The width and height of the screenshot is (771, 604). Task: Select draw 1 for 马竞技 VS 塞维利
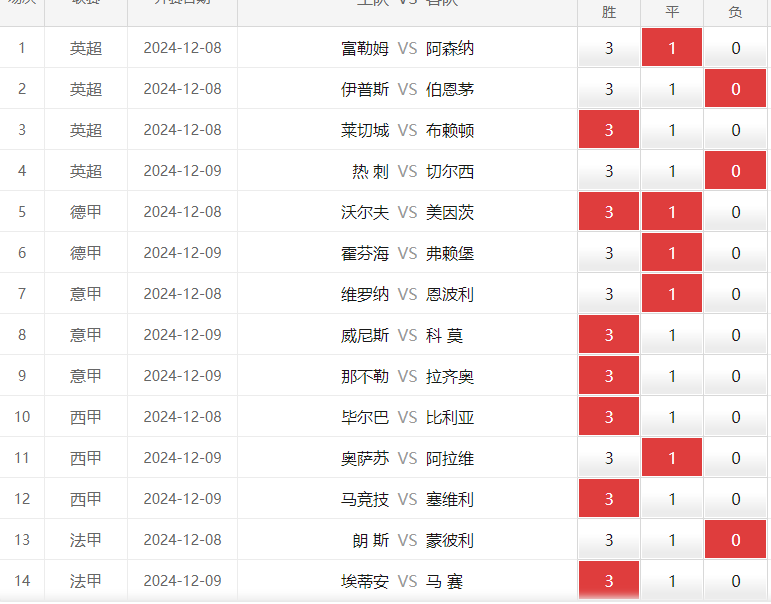[672, 498]
